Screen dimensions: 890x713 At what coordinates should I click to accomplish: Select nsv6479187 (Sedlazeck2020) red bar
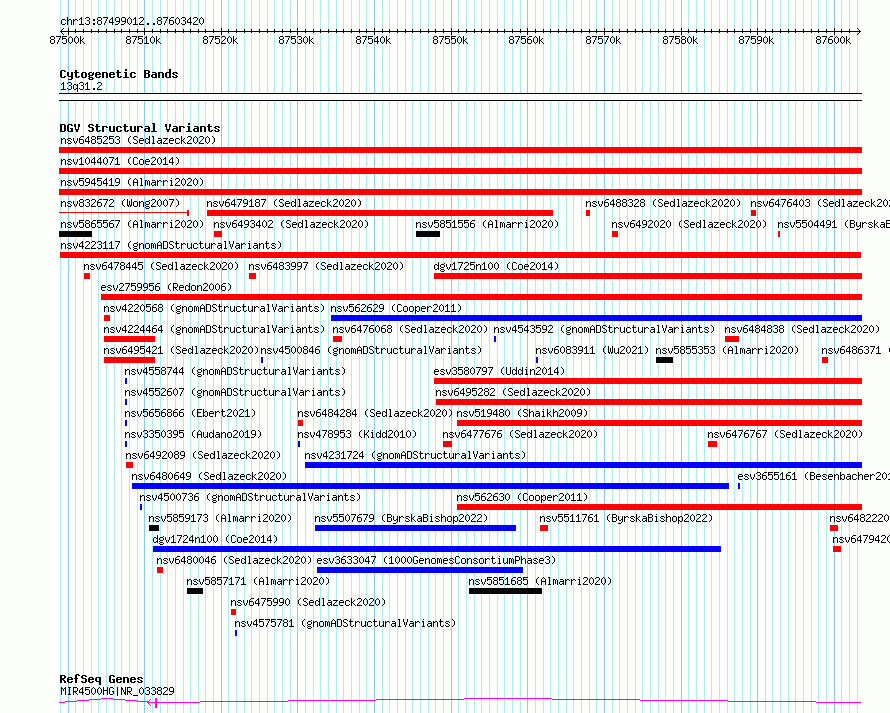pyautogui.click(x=380, y=213)
